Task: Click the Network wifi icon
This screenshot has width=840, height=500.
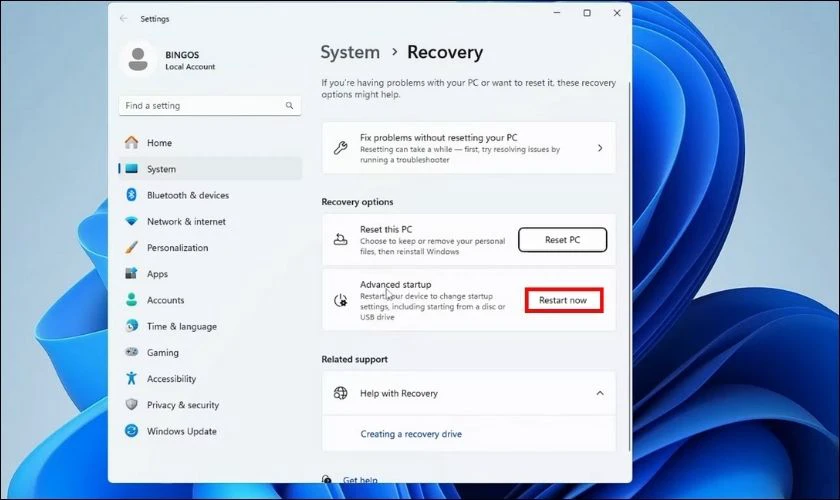Action: click(x=131, y=221)
